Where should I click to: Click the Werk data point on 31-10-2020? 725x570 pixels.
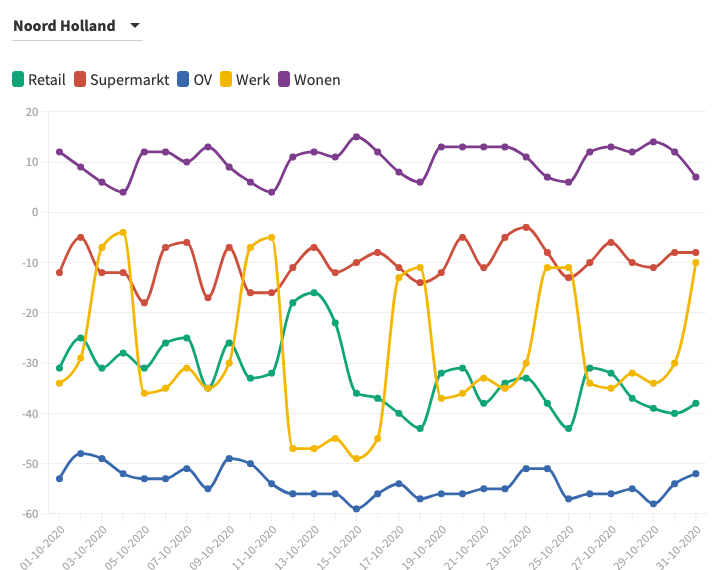point(696,263)
